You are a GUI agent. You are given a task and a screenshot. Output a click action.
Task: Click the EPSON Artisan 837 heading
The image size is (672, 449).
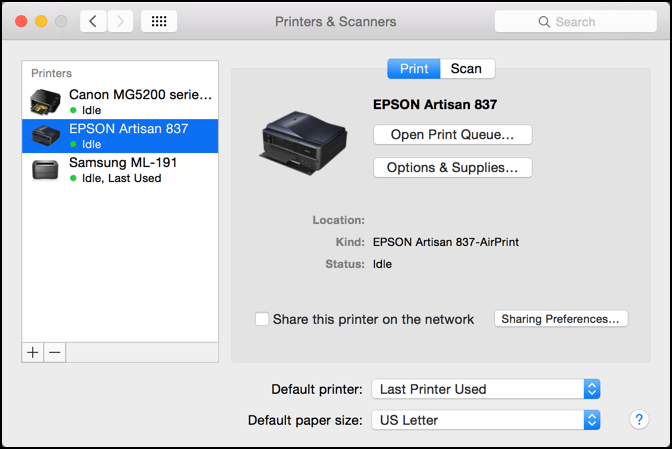click(x=435, y=105)
